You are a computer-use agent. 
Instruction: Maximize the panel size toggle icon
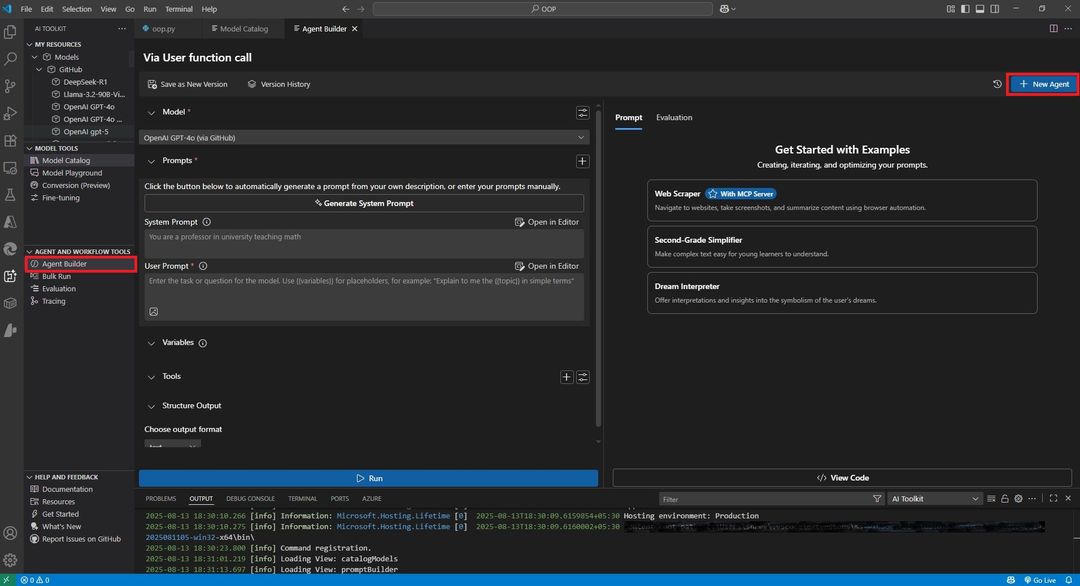[1053, 499]
